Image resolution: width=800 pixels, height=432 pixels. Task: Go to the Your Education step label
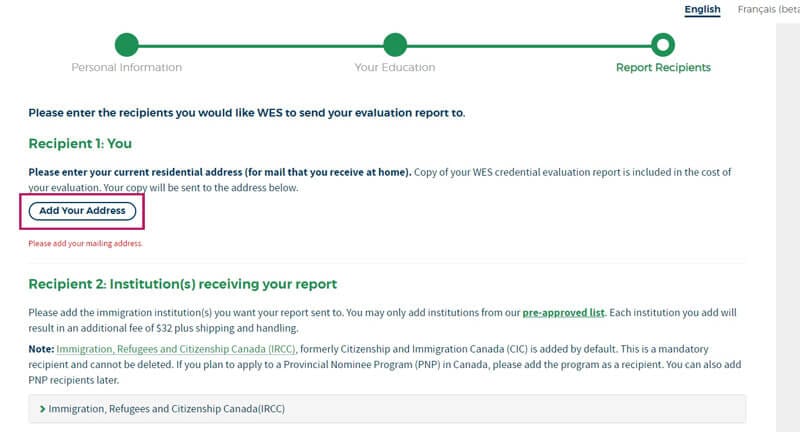(395, 68)
